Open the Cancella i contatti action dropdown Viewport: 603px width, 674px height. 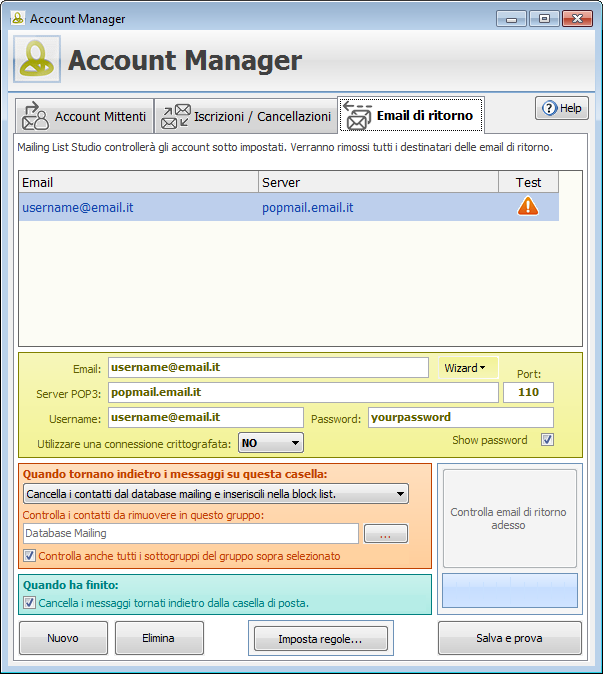[215, 493]
